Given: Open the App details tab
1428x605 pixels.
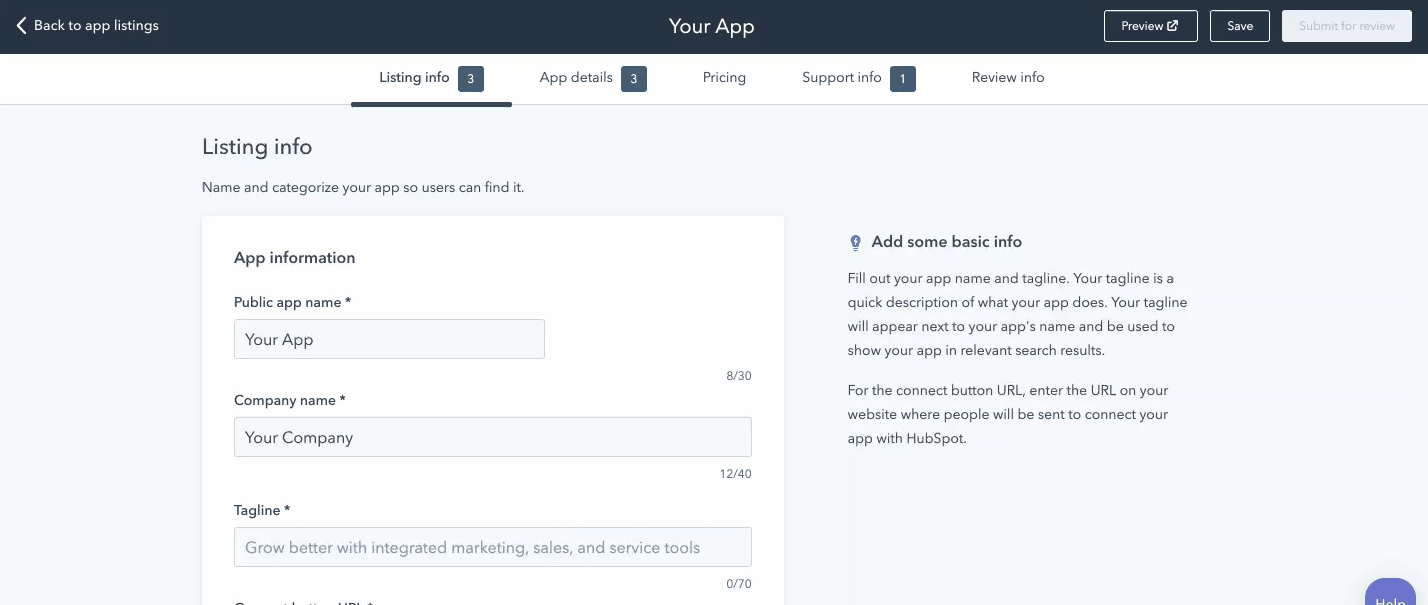Looking at the screenshot, I should (x=576, y=78).
